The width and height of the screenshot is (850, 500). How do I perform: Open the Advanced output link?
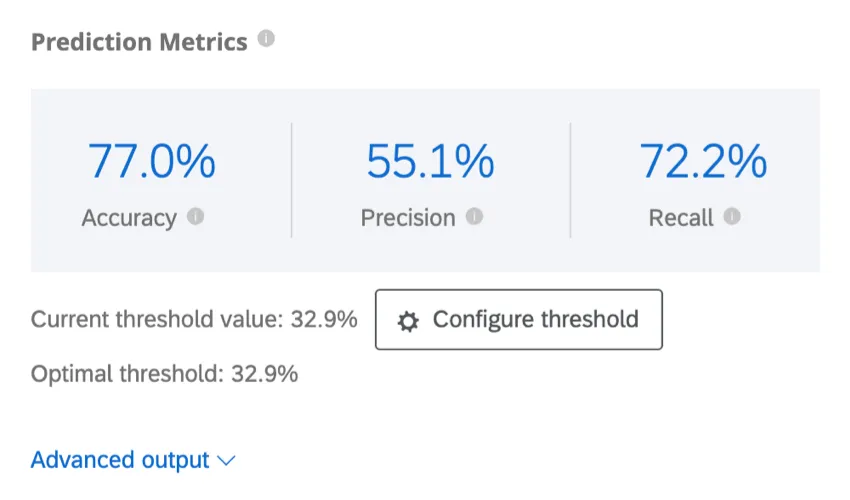click(x=120, y=460)
